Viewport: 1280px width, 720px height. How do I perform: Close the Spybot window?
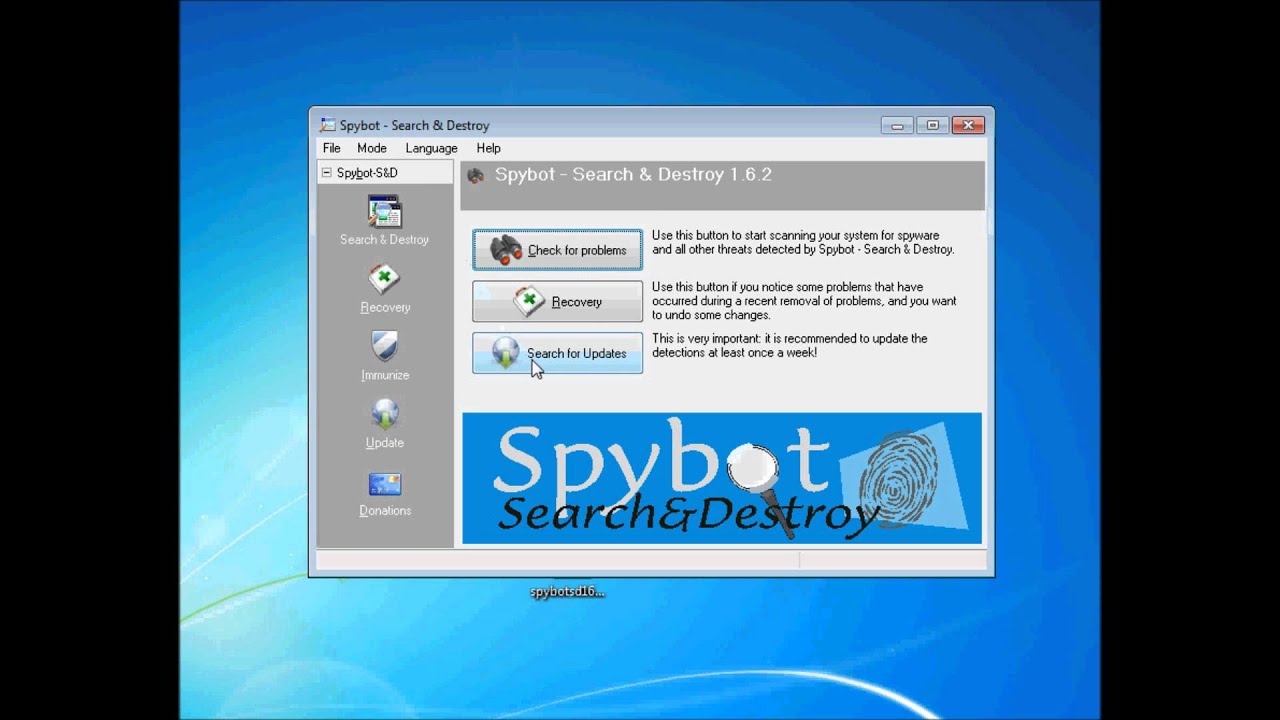coord(968,125)
